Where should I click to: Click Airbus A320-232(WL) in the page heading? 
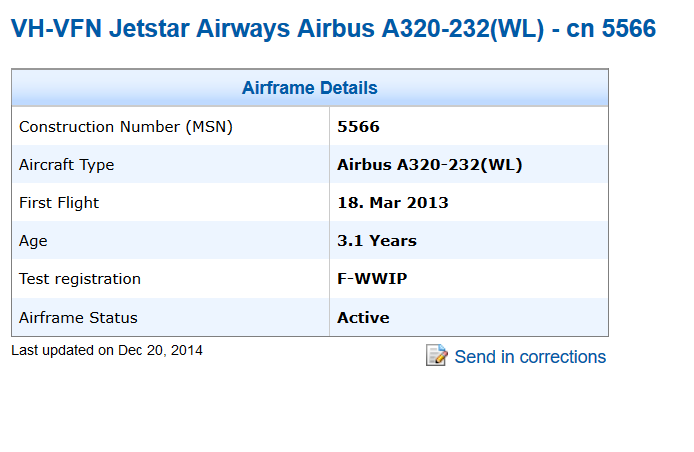click(420, 29)
